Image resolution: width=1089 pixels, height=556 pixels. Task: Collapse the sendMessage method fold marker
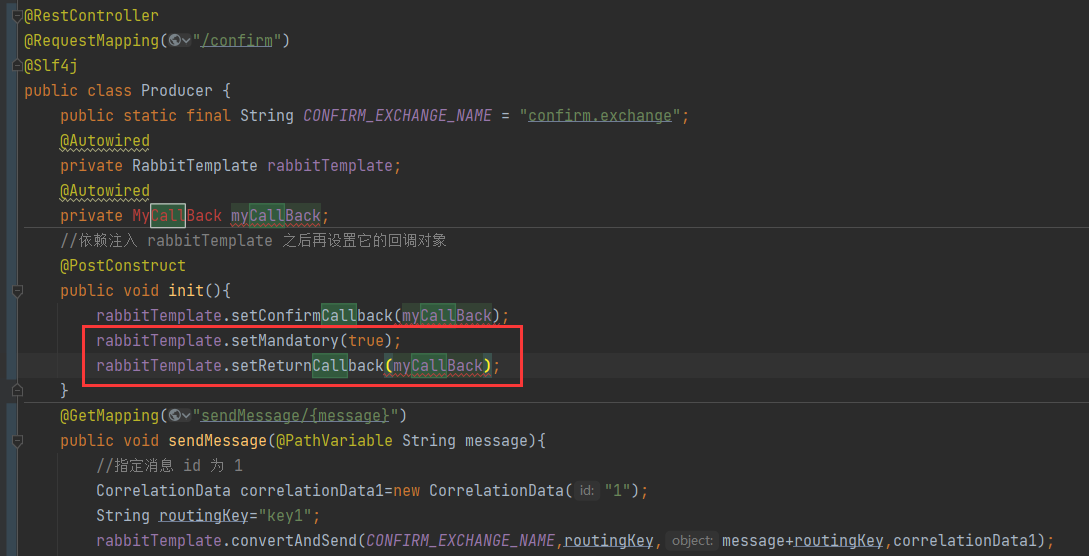click(17, 441)
